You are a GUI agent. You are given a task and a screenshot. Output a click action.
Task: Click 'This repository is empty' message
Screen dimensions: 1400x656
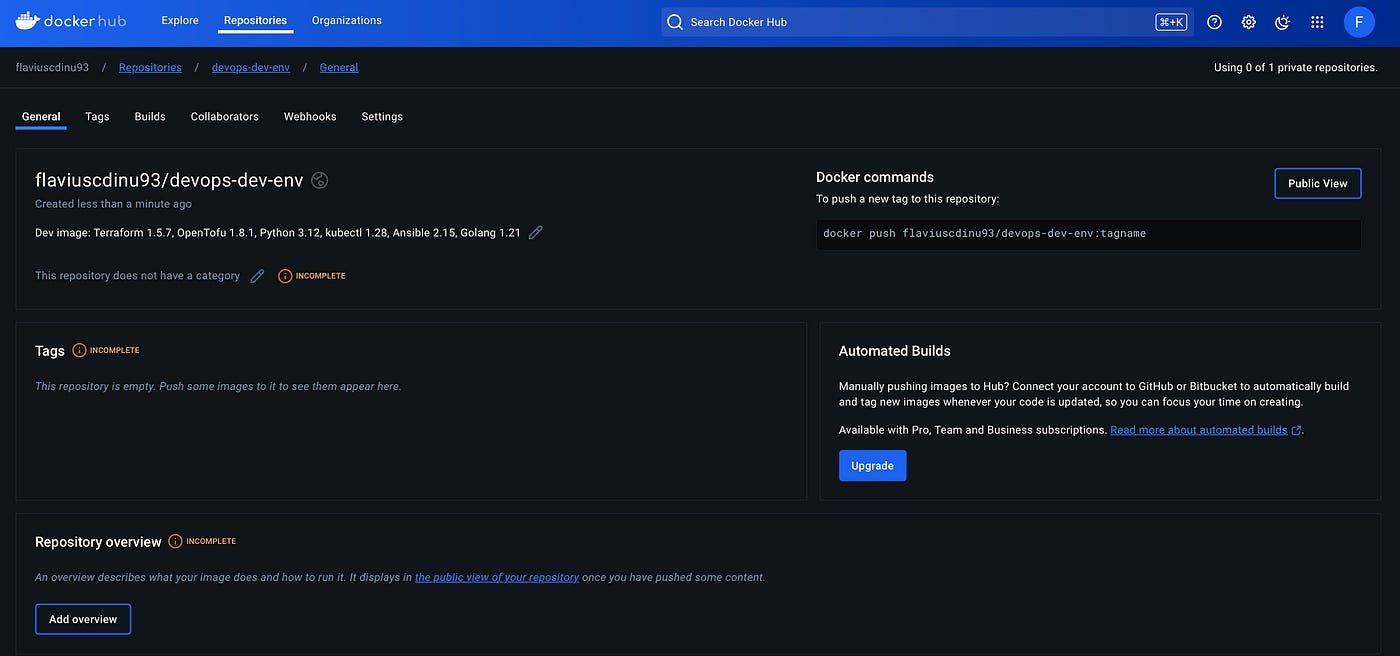tap(218, 386)
